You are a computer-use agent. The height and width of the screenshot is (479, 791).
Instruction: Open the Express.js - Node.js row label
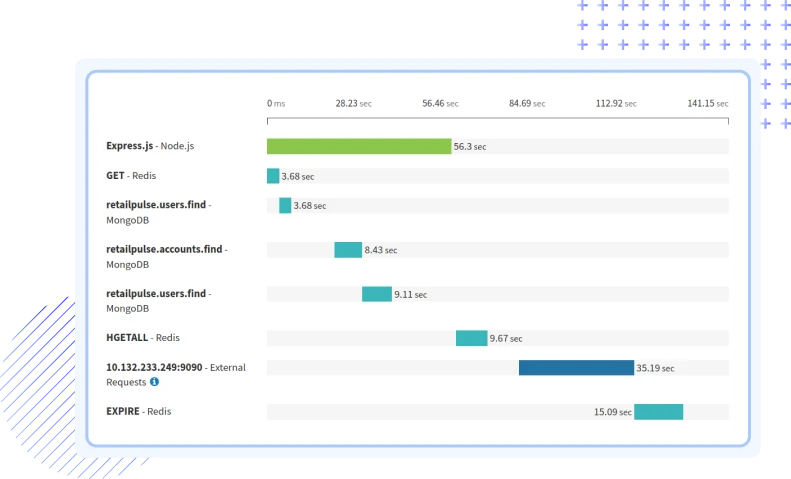(150, 146)
